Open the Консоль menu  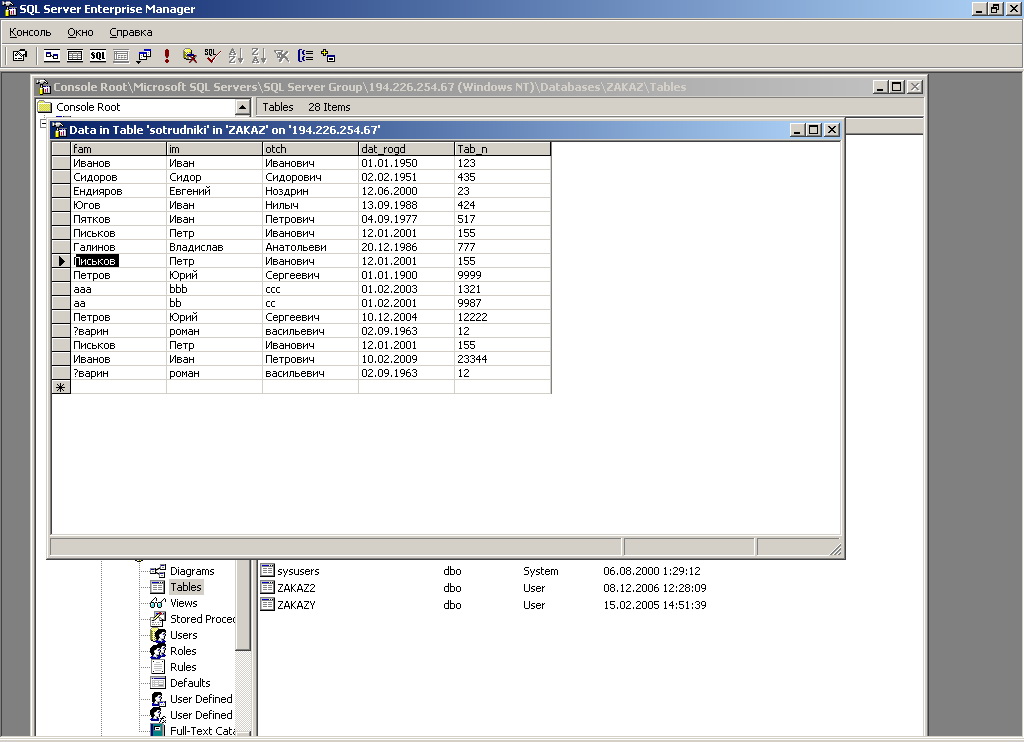tap(30, 32)
